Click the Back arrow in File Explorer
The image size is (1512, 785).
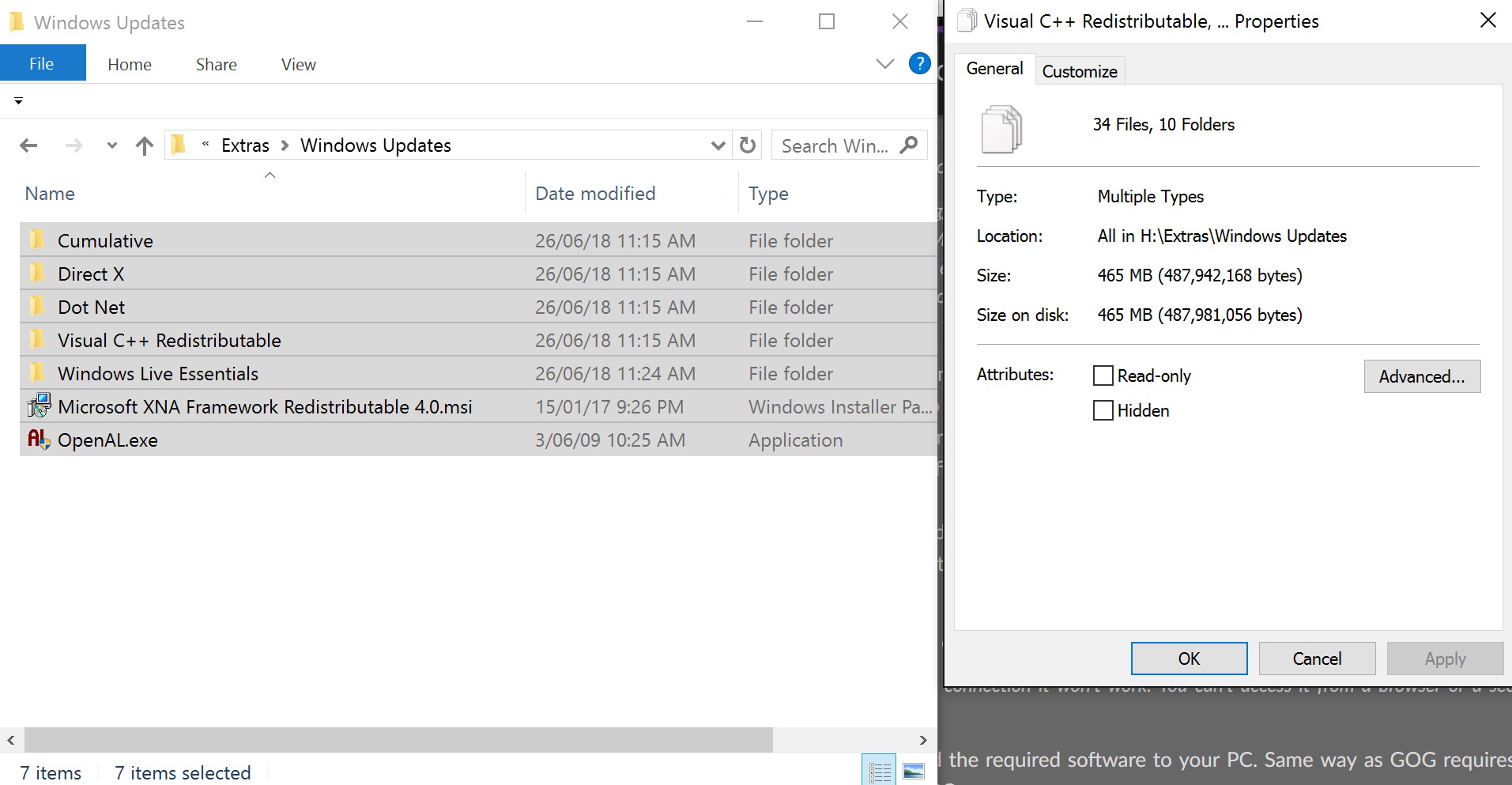click(x=28, y=145)
